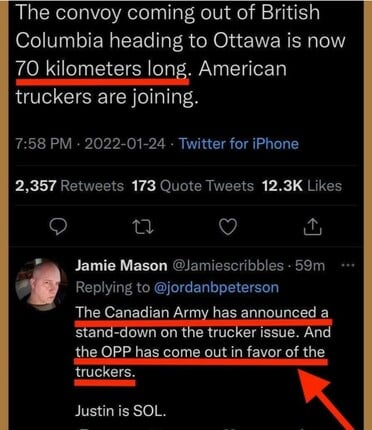The image size is (372, 430).
Task: Open the @Jamiescribbles handle
Action: coord(228,266)
